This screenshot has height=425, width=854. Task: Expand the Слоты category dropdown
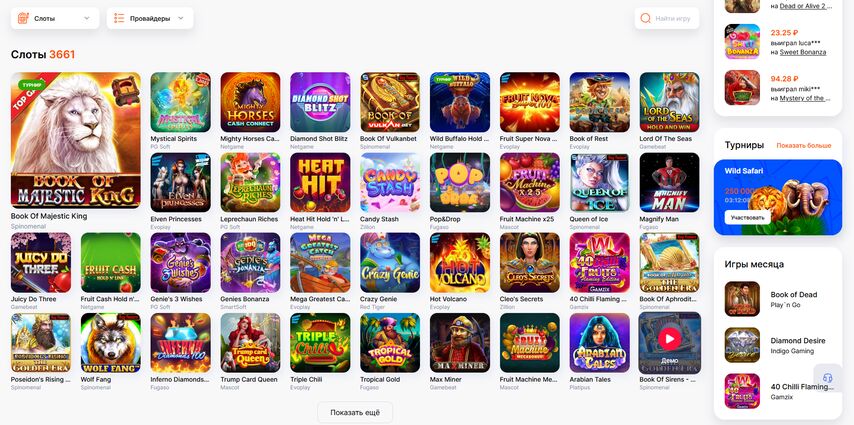tap(55, 18)
